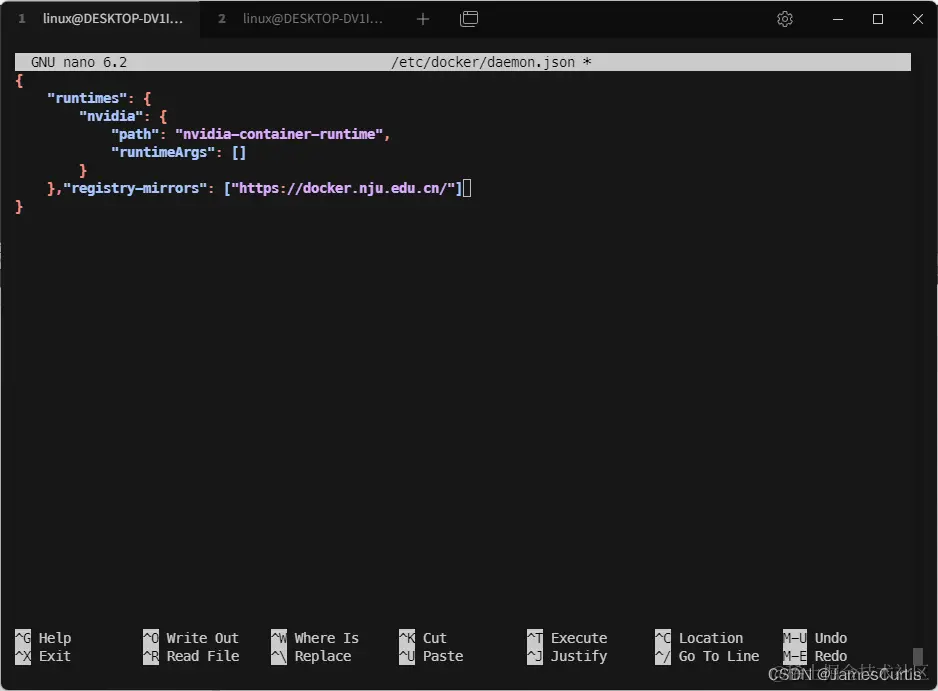
Task: Click the ^W Where Is shortcut
Action: (315, 638)
